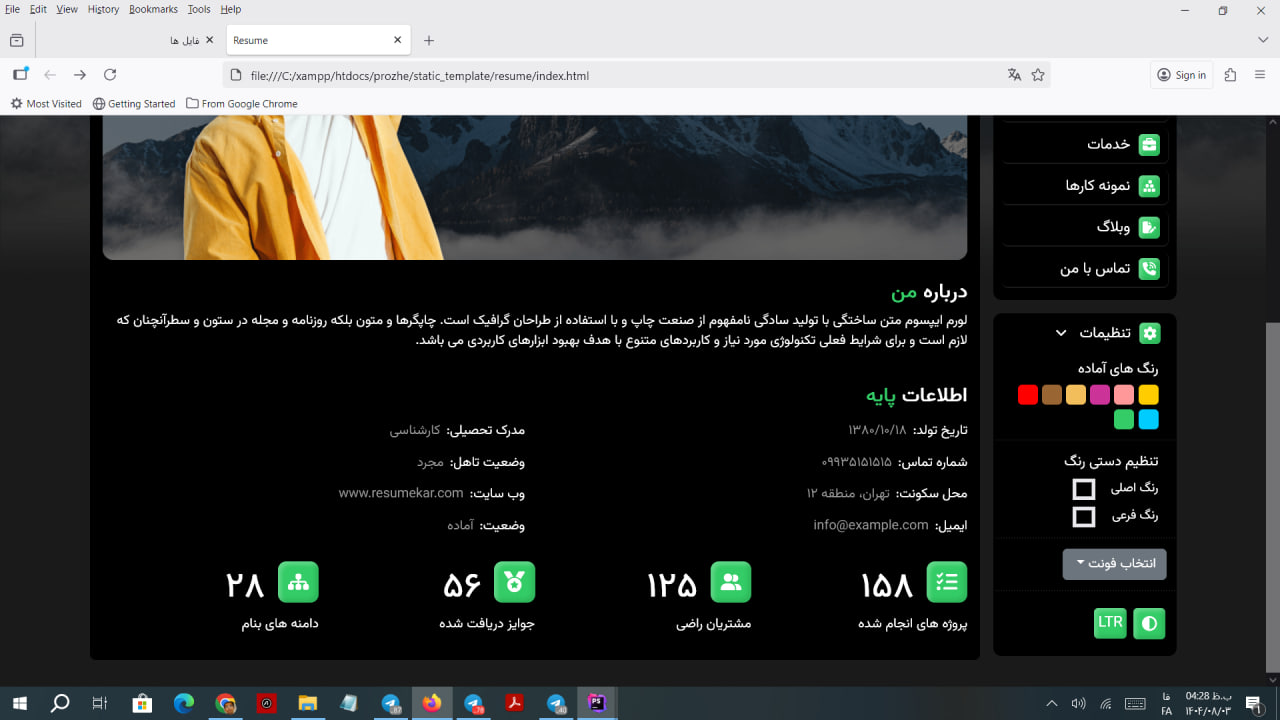The width and height of the screenshot is (1280, 720).
Task: Click the Sign in button
Action: (x=1181, y=75)
